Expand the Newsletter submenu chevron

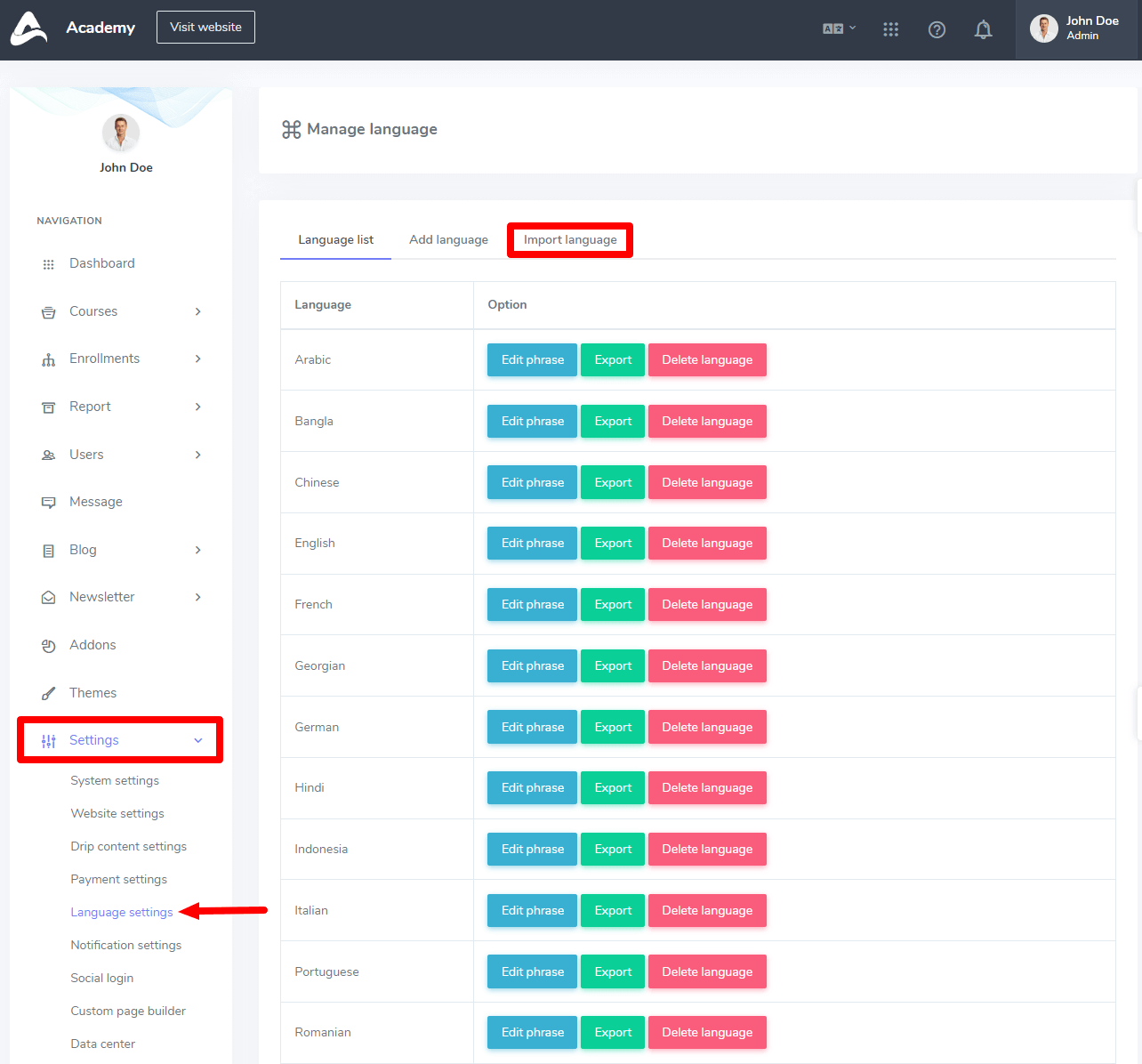point(197,597)
